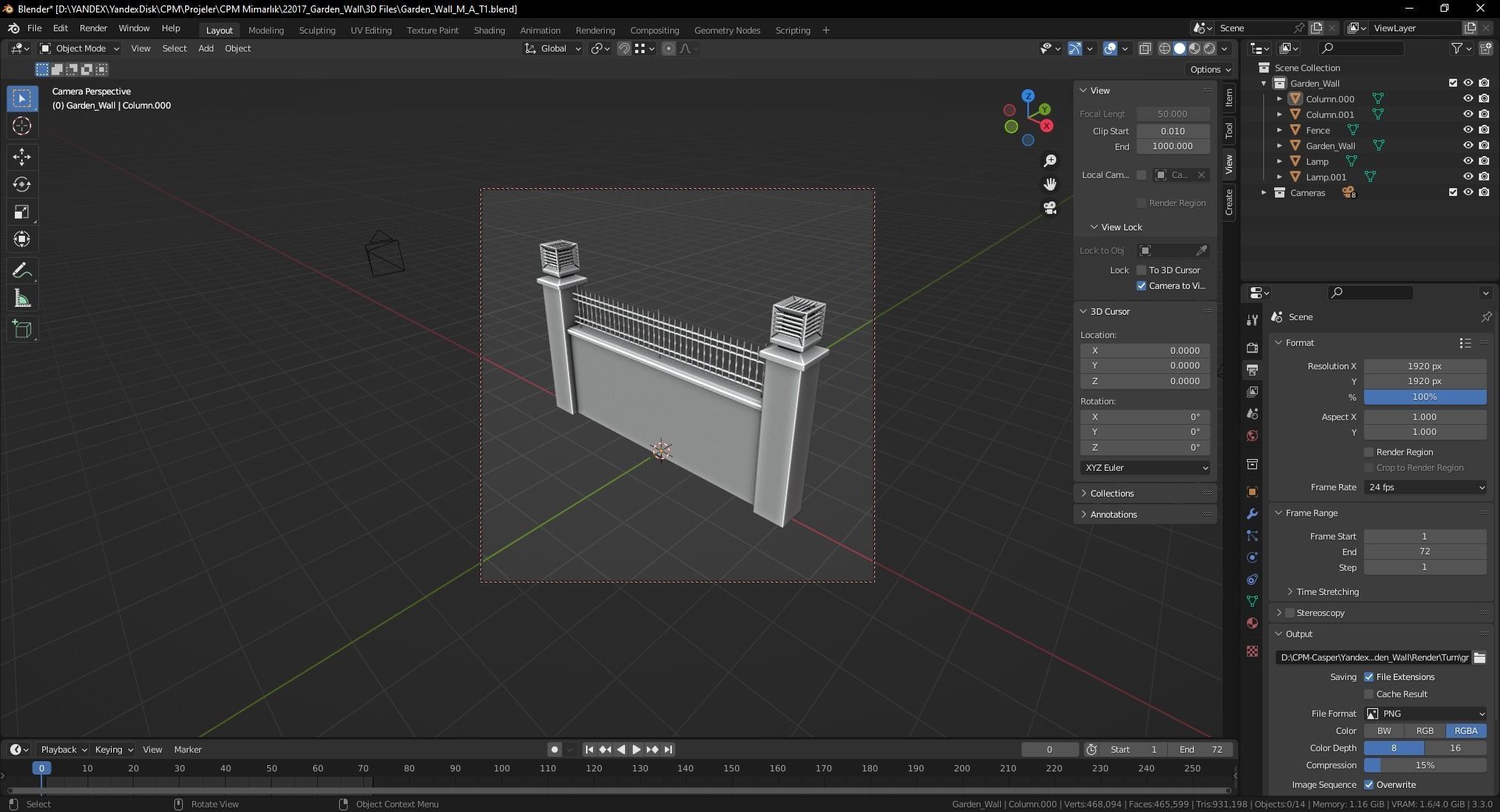The height and width of the screenshot is (812, 1500).
Task: Open the Modifiers wrench properties tab
Action: pos(1252,514)
